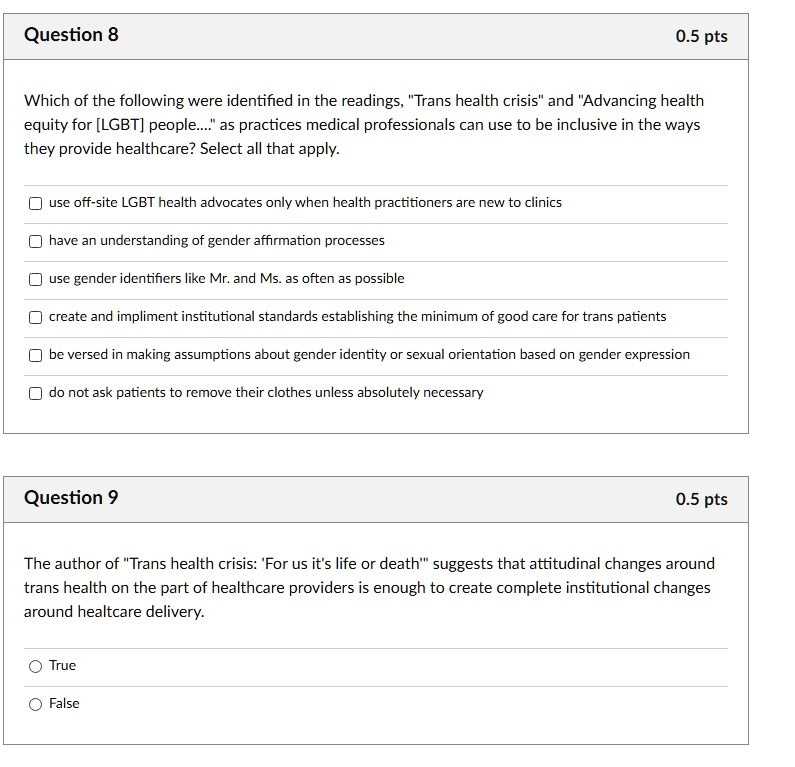This screenshot has width=795, height=767.
Task: Tick the gender affirmation processes checkbox
Action: 35,241
